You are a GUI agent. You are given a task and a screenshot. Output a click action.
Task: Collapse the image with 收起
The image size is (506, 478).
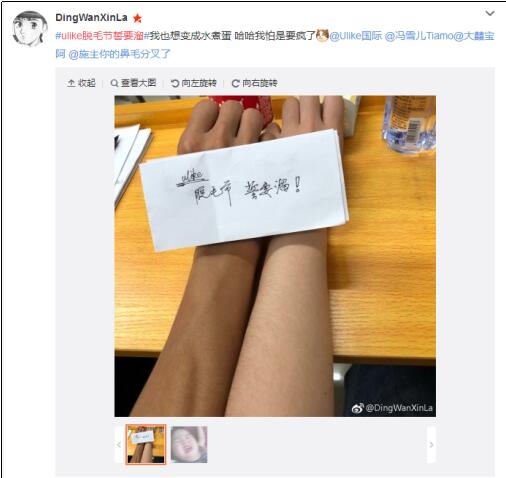point(81,83)
